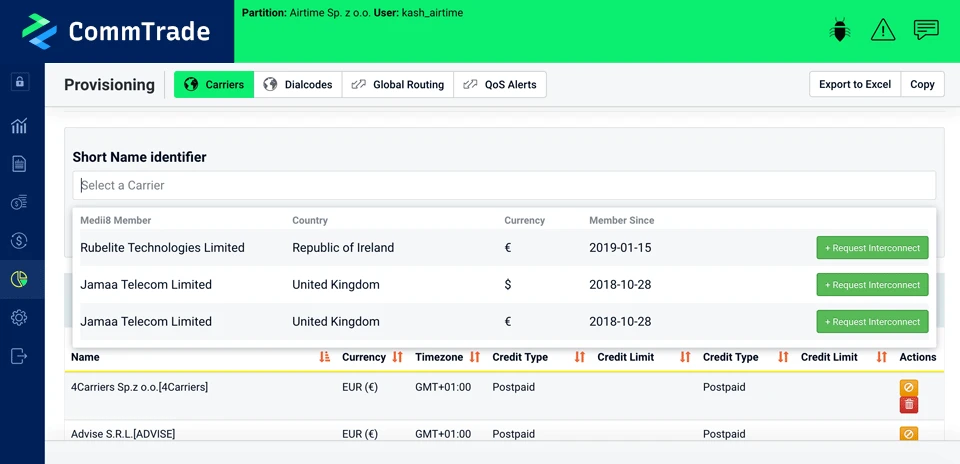Switch to the QoS Alerts tab

coord(500,84)
